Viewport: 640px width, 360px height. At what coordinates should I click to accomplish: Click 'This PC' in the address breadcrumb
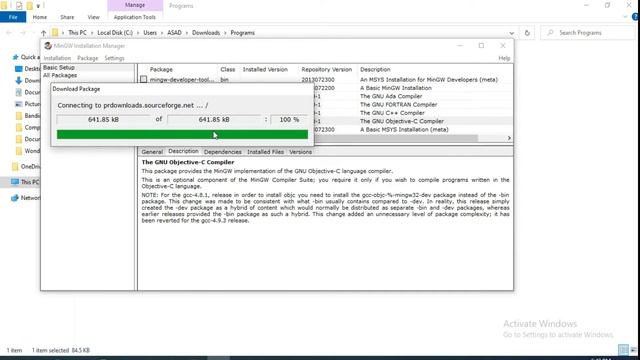pyautogui.click(x=77, y=33)
